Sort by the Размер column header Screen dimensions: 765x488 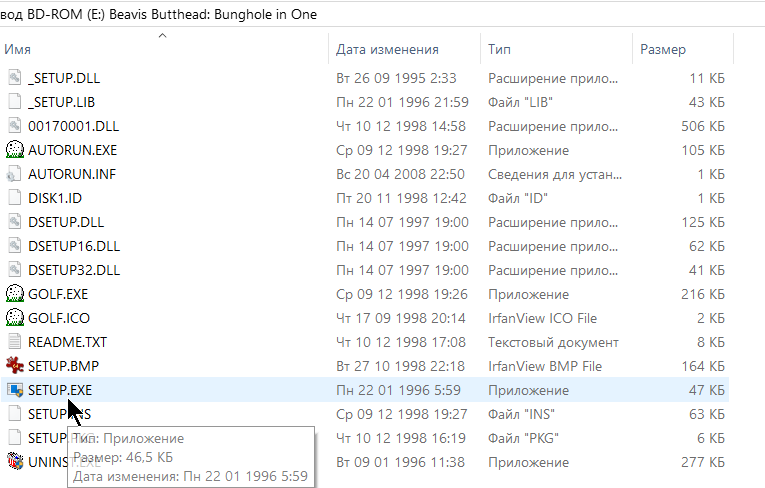[x=663, y=49]
